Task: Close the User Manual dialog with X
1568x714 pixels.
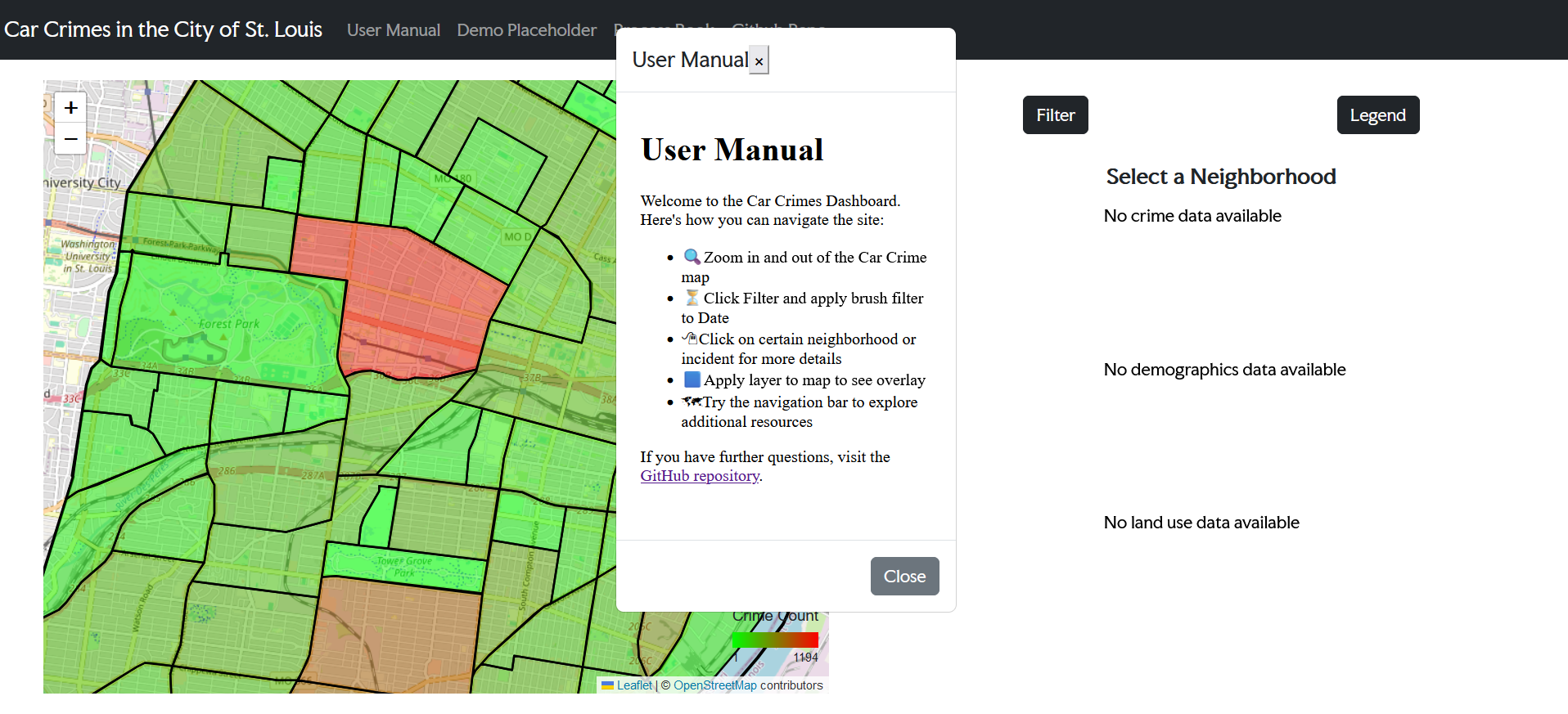Action: 759,61
